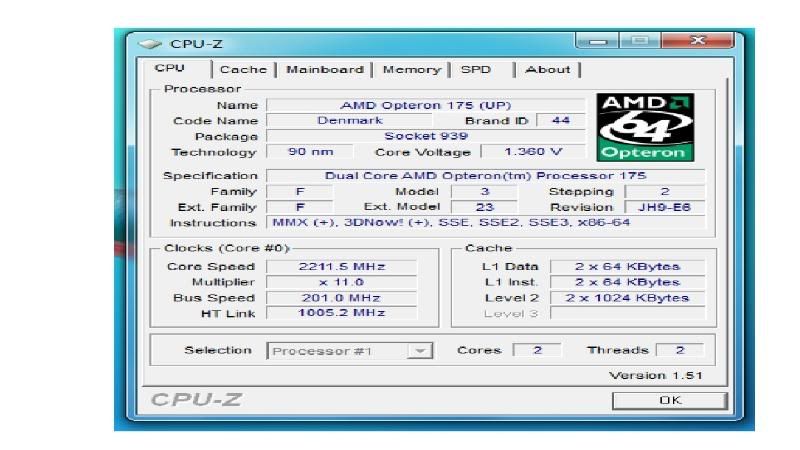This screenshot has height=450, width=800.
Task: Select the CPU tab
Action: (x=171, y=68)
